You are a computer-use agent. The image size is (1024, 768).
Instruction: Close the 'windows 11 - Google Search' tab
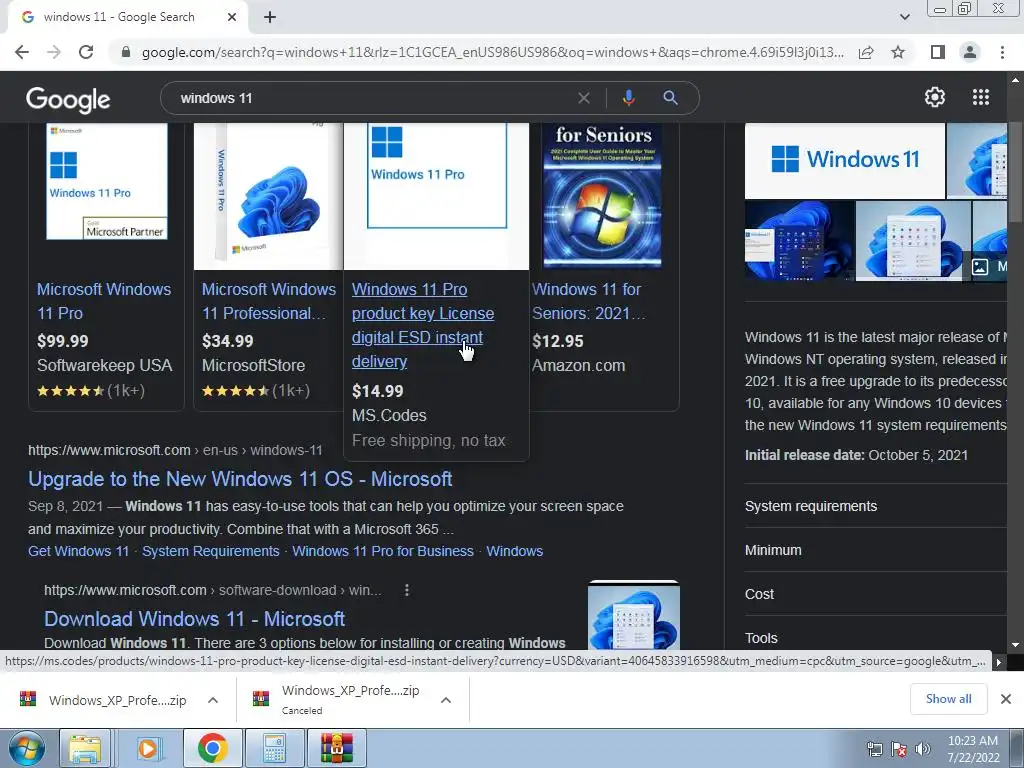click(x=232, y=18)
